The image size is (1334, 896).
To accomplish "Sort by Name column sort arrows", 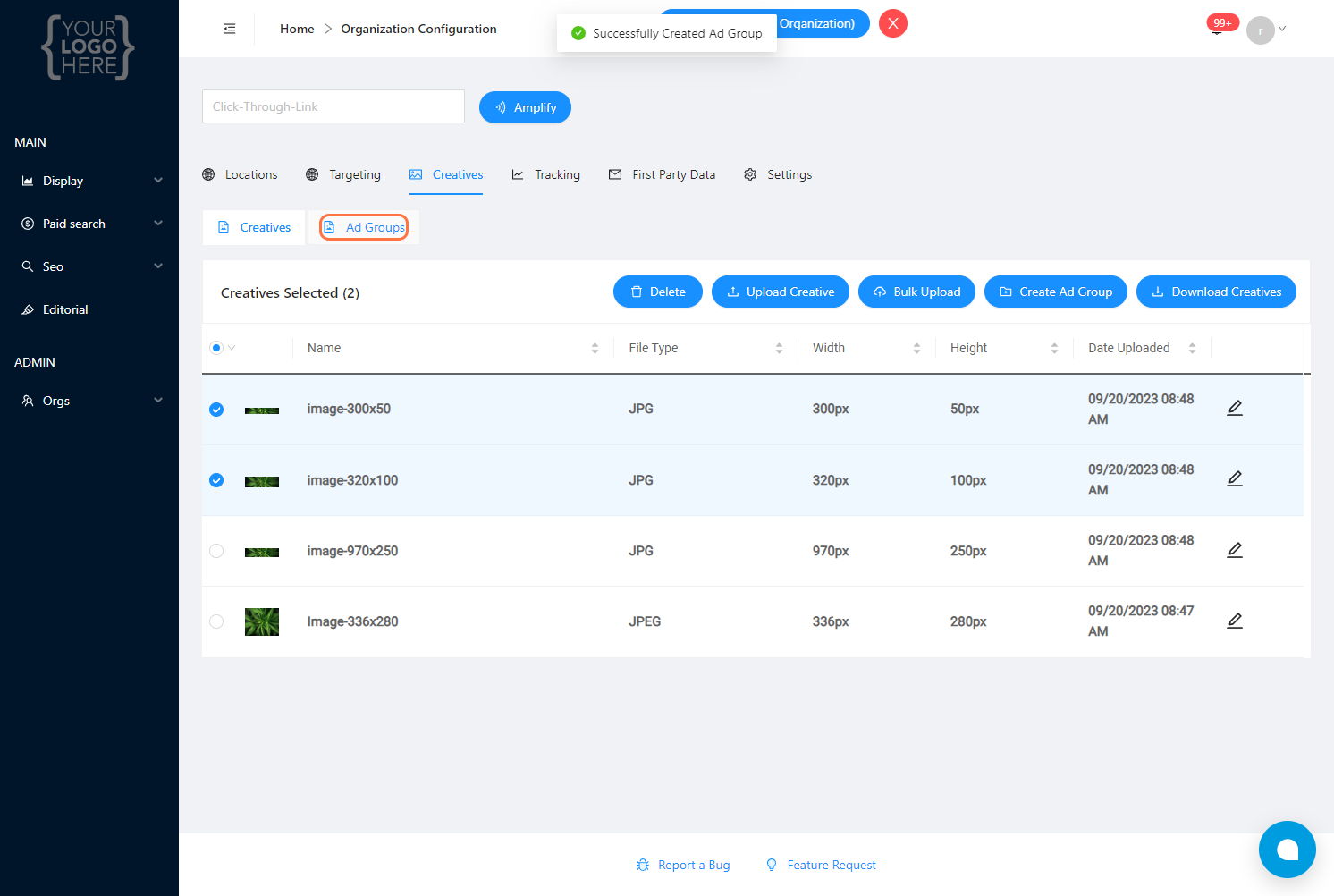I will (x=595, y=348).
